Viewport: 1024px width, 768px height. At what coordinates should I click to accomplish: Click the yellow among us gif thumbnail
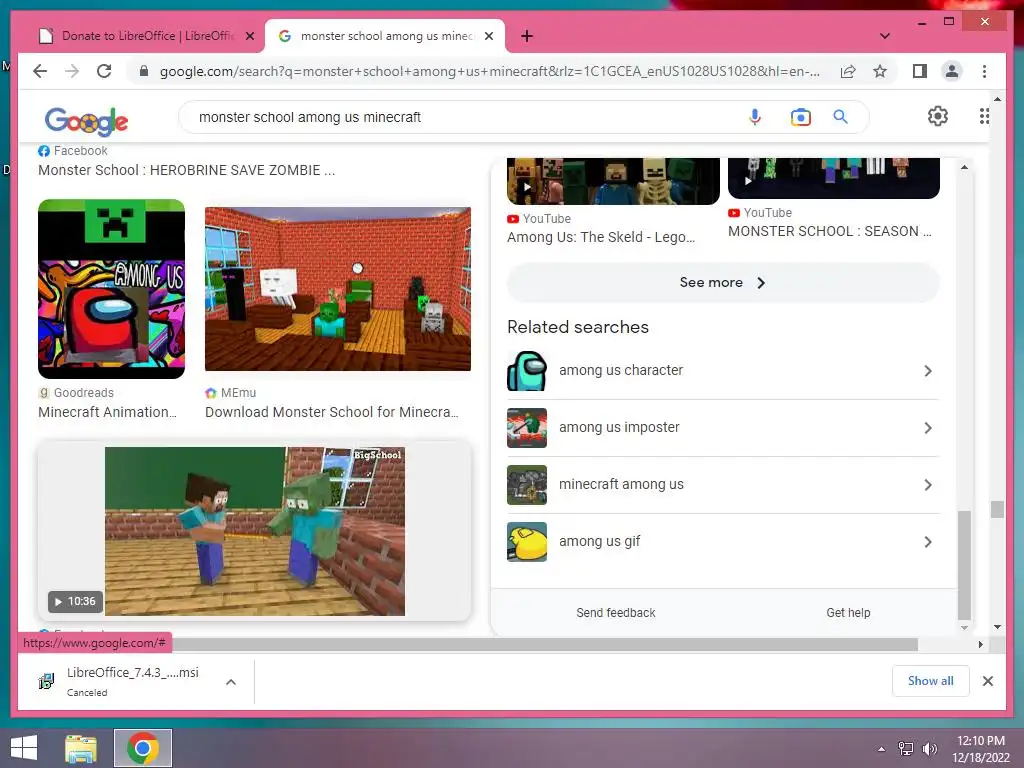point(526,541)
